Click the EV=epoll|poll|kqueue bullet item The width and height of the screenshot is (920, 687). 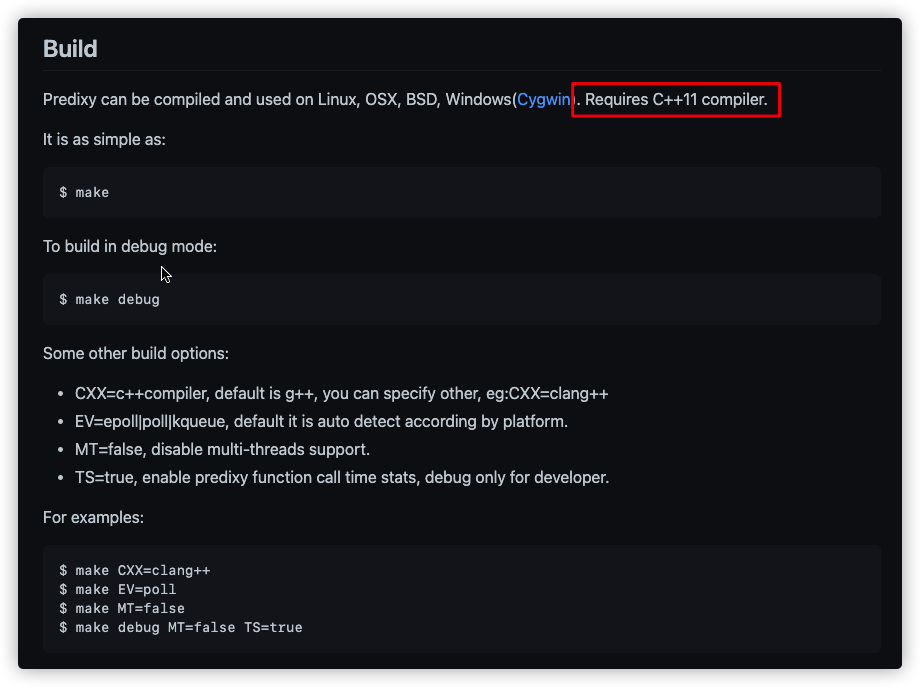point(321,422)
